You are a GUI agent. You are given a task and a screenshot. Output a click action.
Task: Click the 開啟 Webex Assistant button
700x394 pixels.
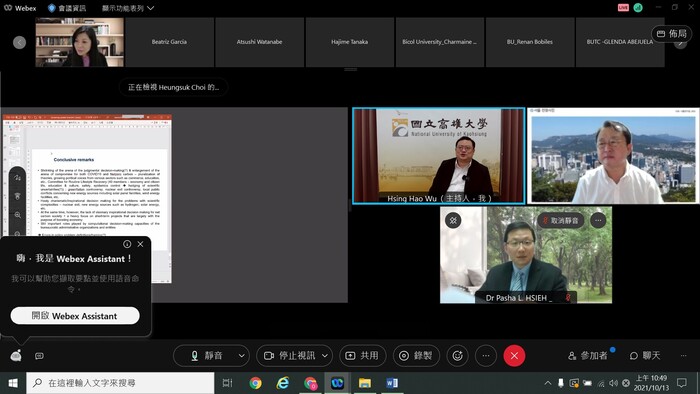(x=75, y=315)
